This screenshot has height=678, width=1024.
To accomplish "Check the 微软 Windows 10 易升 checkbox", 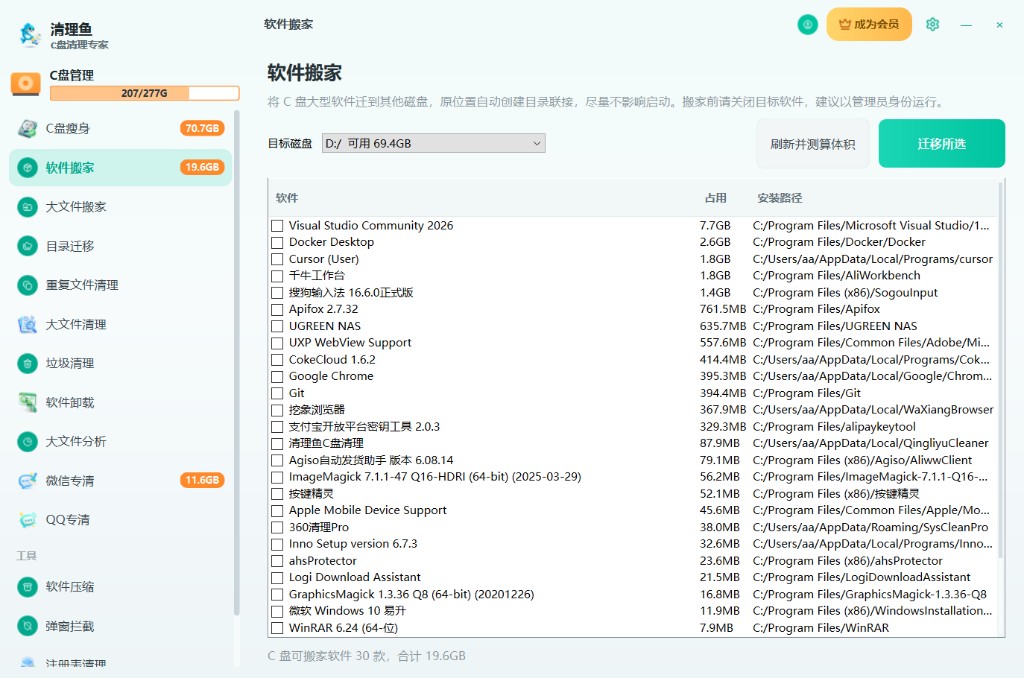I will click(277, 611).
